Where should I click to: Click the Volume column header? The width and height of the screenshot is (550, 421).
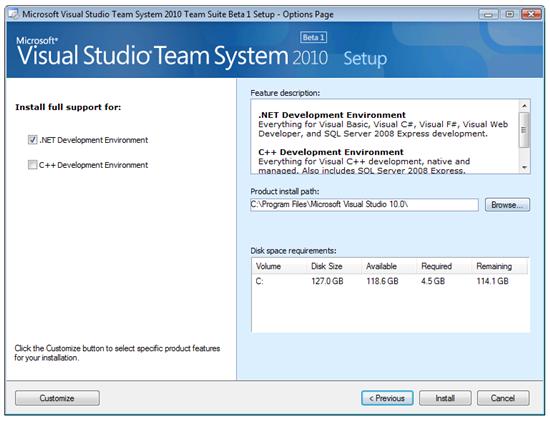coord(280,266)
